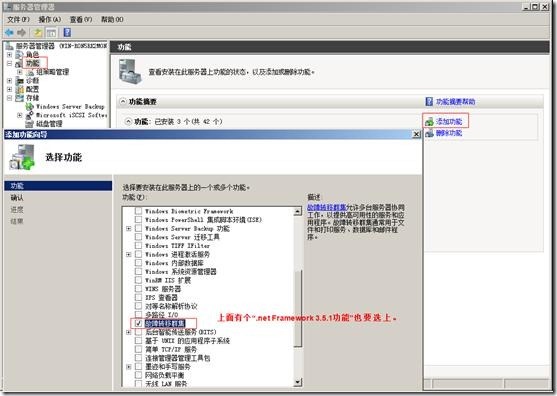This screenshot has width=557, height=396.
Task: Click the 添加功能 link
Action: pyautogui.click(x=449, y=122)
